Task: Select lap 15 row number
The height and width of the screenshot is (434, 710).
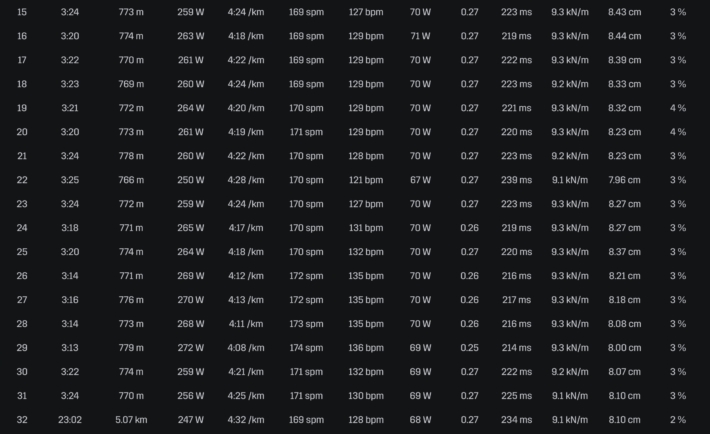Action: [x=22, y=12]
